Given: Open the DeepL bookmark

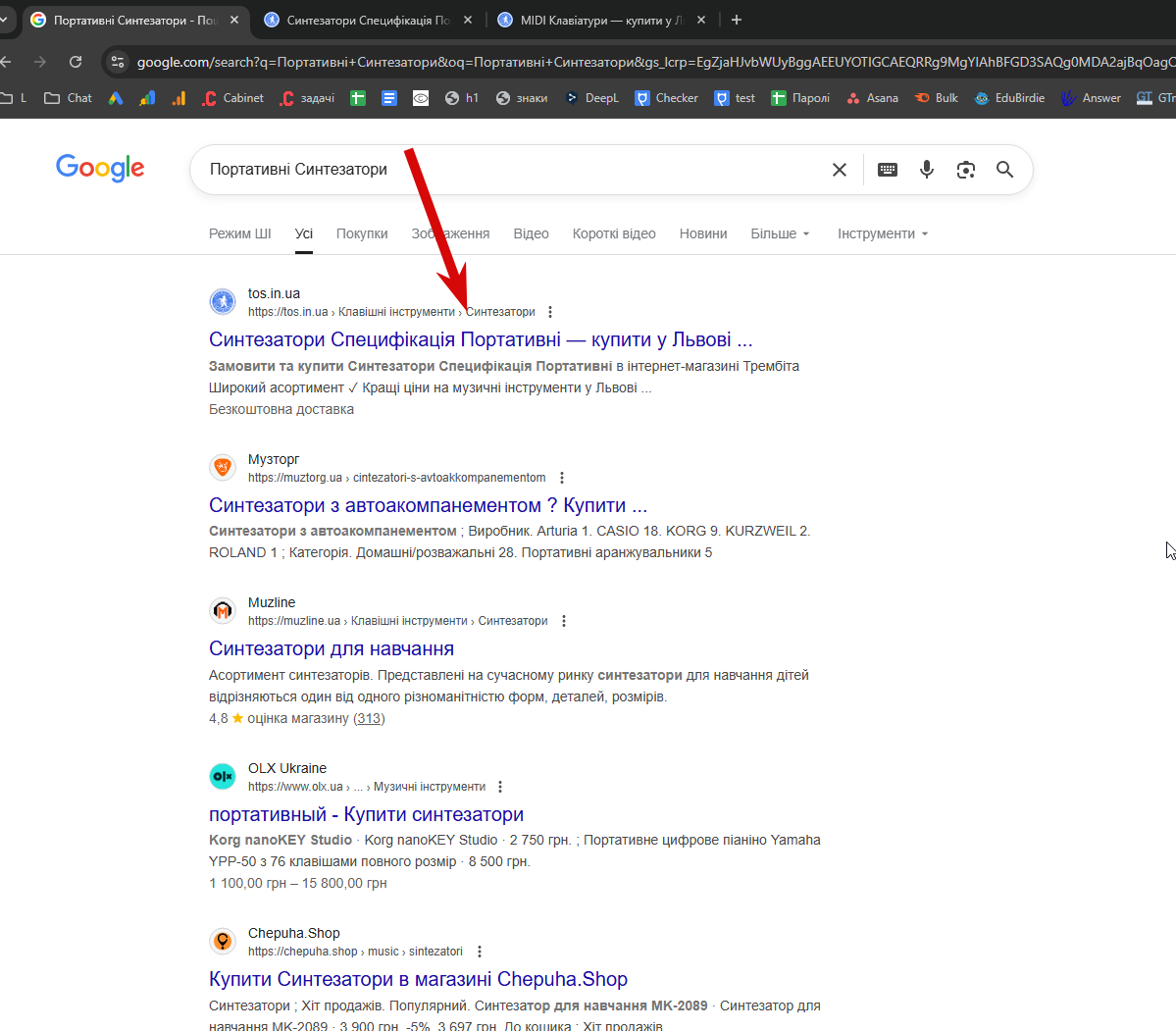Looking at the screenshot, I should (x=591, y=98).
